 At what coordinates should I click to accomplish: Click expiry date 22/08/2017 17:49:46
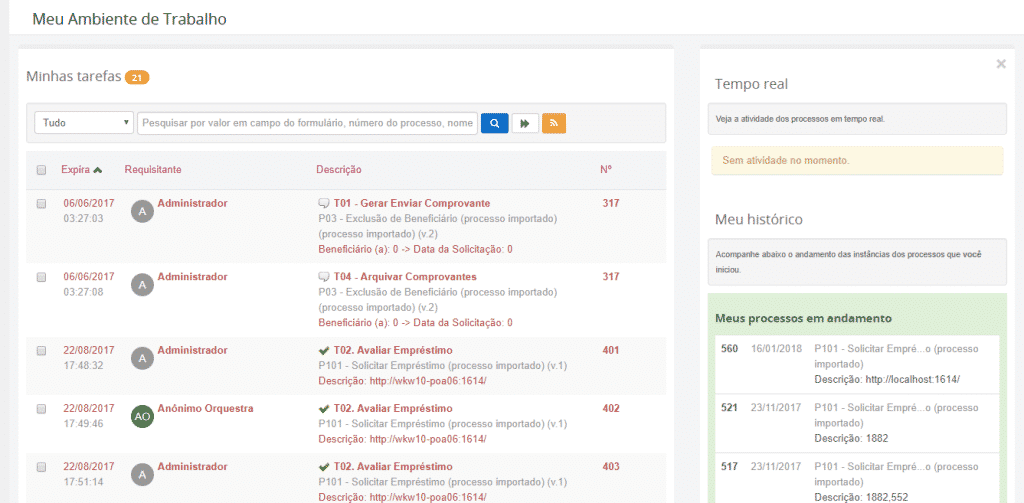point(88,415)
